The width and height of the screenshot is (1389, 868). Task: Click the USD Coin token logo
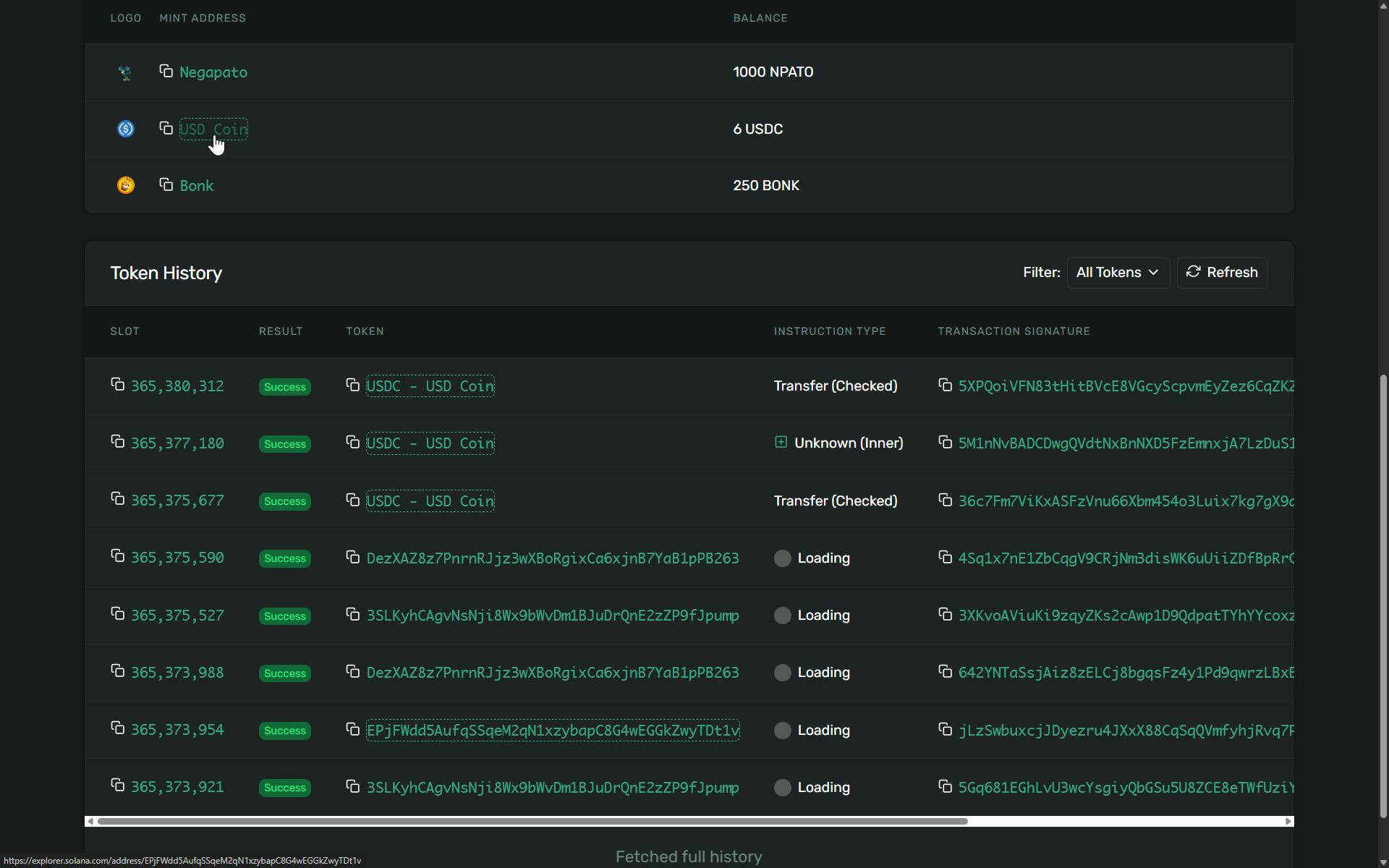coord(125,129)
